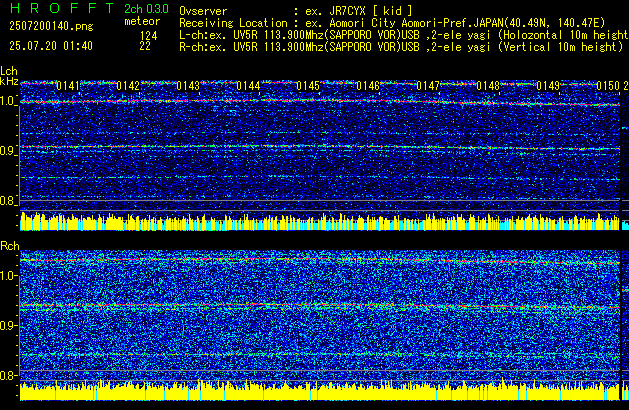
Task: Click the 0147 time marker
Action: [428, 86]
